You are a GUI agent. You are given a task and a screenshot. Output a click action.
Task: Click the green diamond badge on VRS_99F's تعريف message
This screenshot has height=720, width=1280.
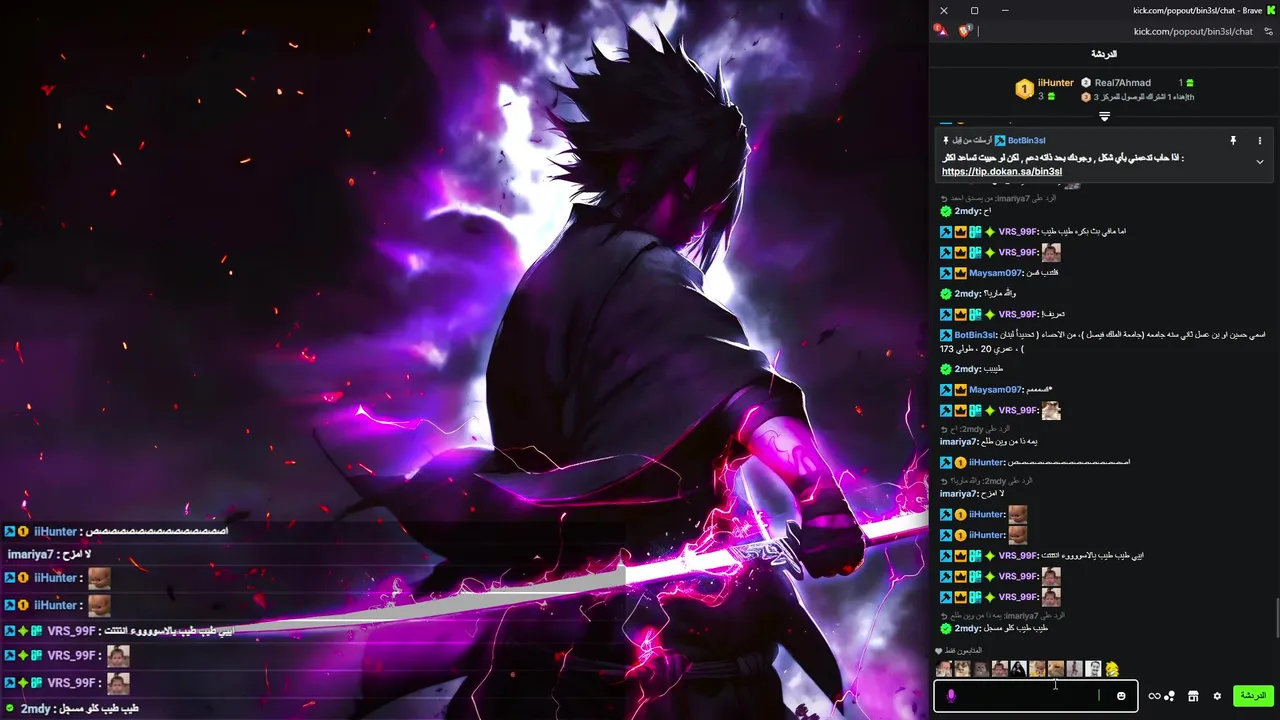989,315
